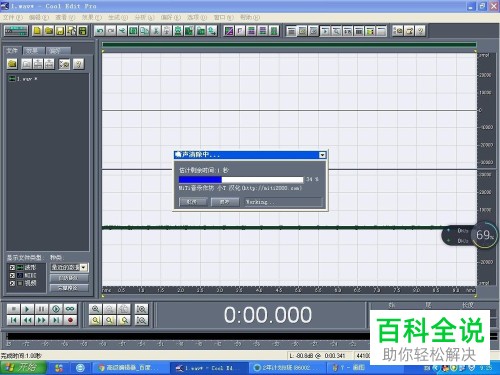
Task: Click the 'L: -80.8dB @ 0:00.341' status entry
Action: pos(317,356)
